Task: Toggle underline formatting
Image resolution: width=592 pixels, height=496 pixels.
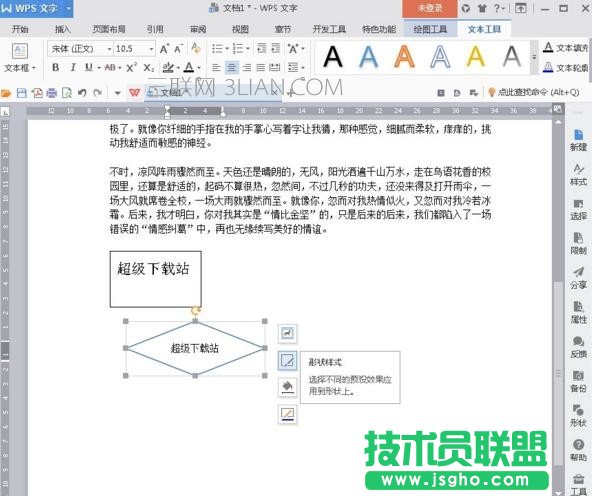Action: (88, 68)
